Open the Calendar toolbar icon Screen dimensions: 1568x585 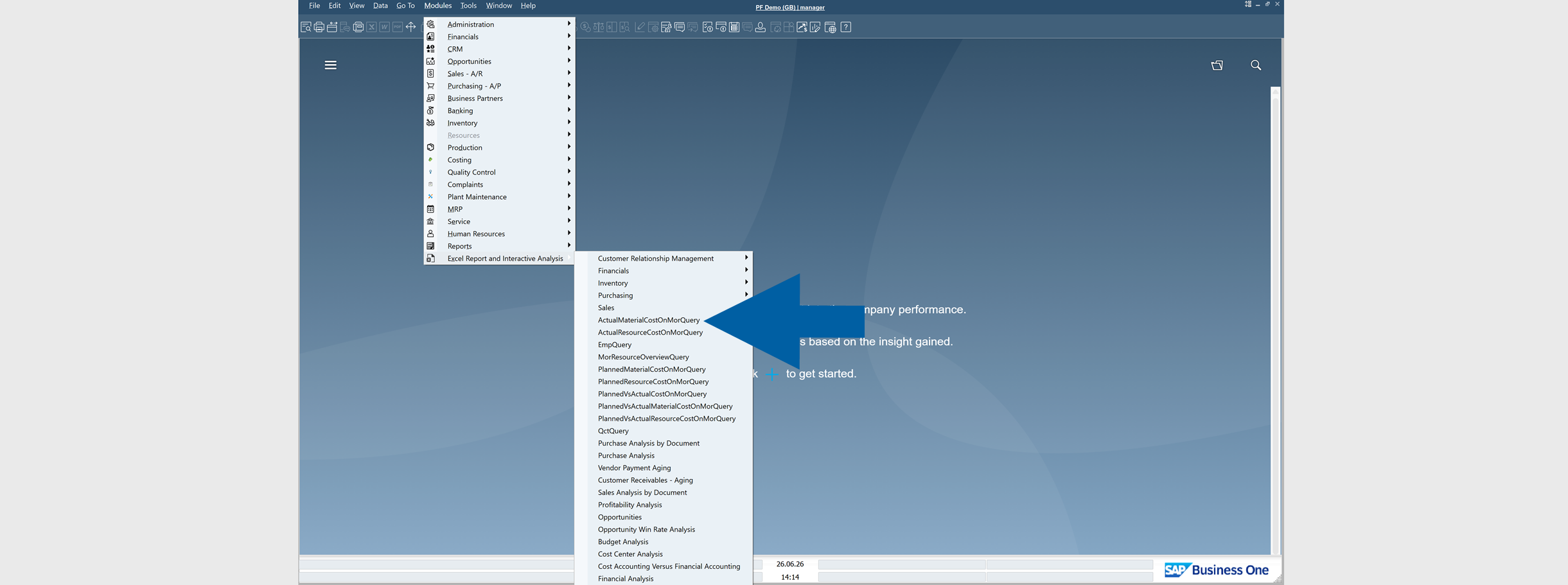click(734, 27)
